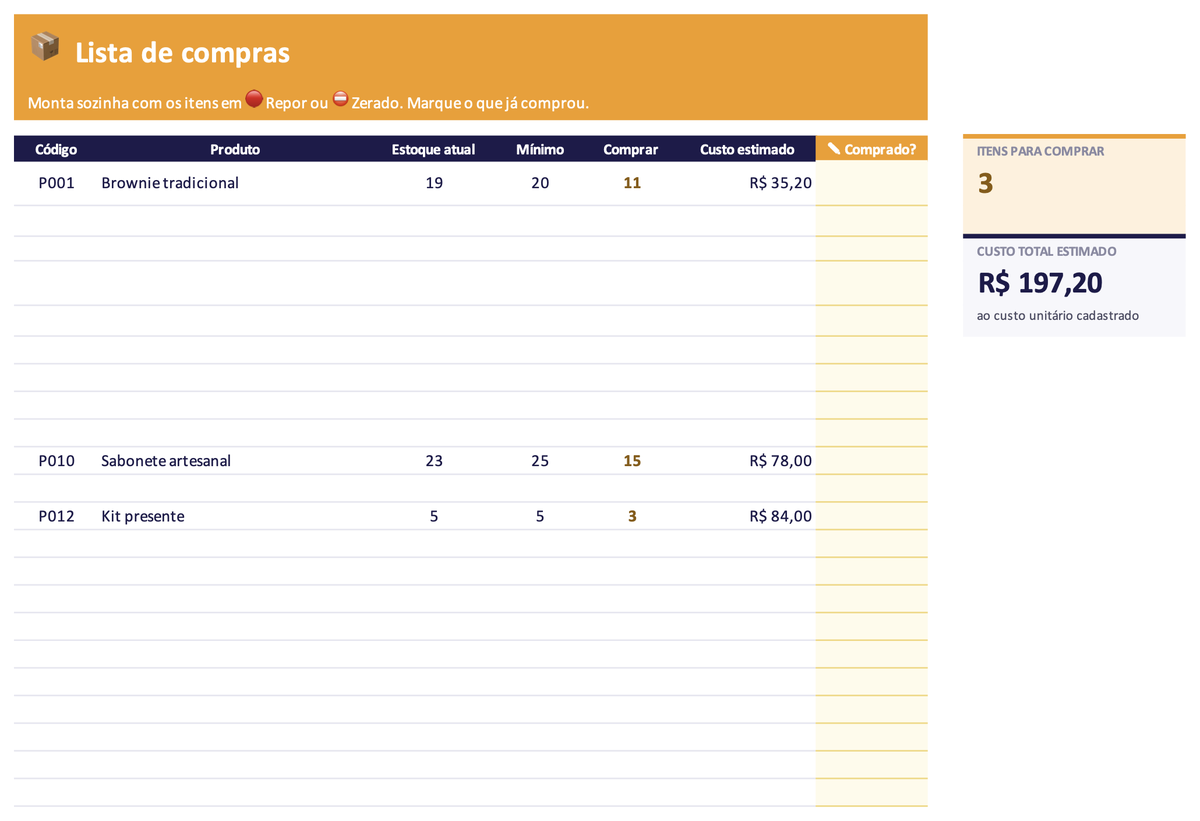Click minimum value 20 for Brownie tradicional

coord(540,183)
